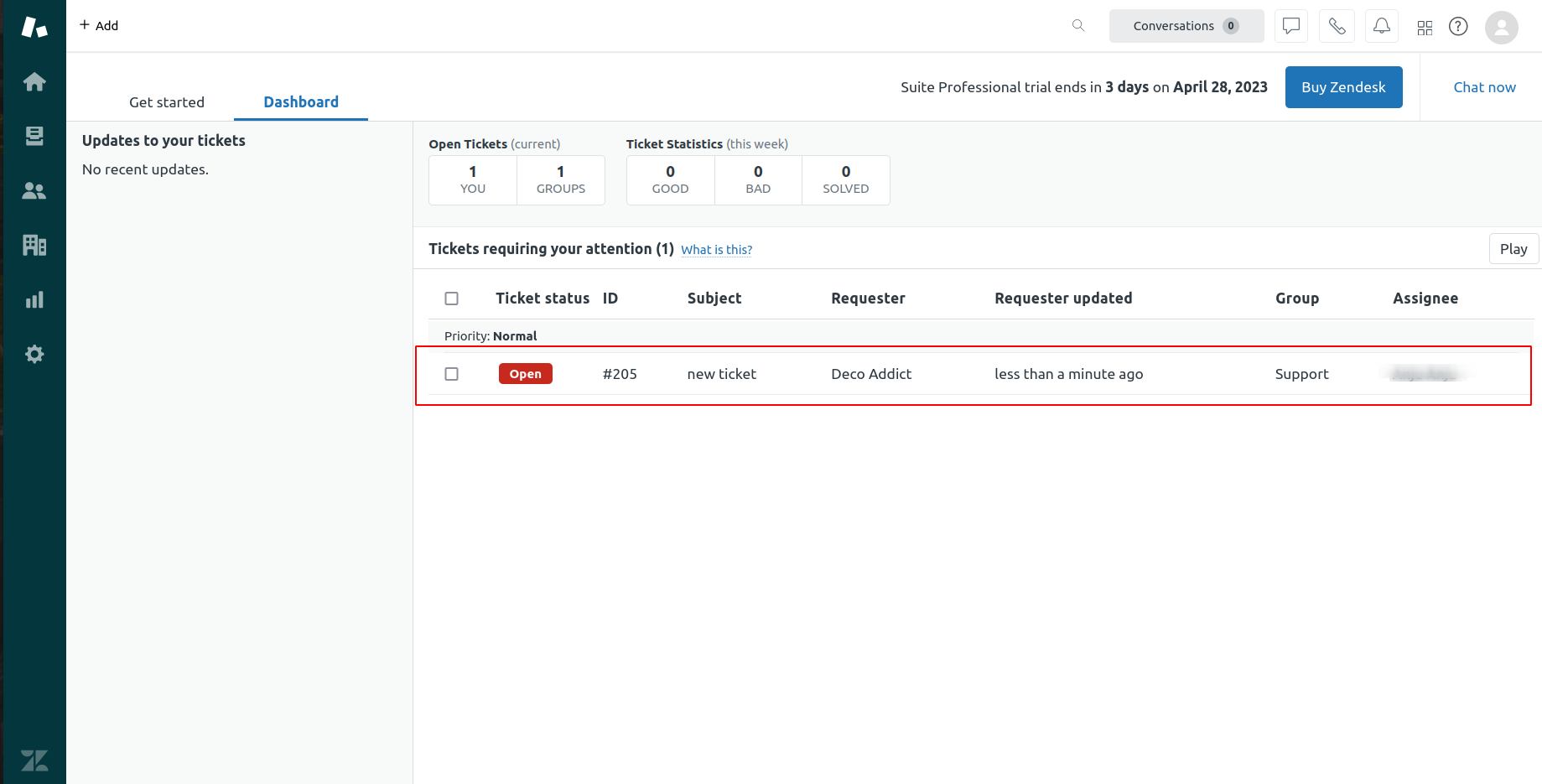Click the search magnifier icon
Image resolution: width=1542 pixels, height=784 pixels.
pyautogui.click(x=1078, y=26)
